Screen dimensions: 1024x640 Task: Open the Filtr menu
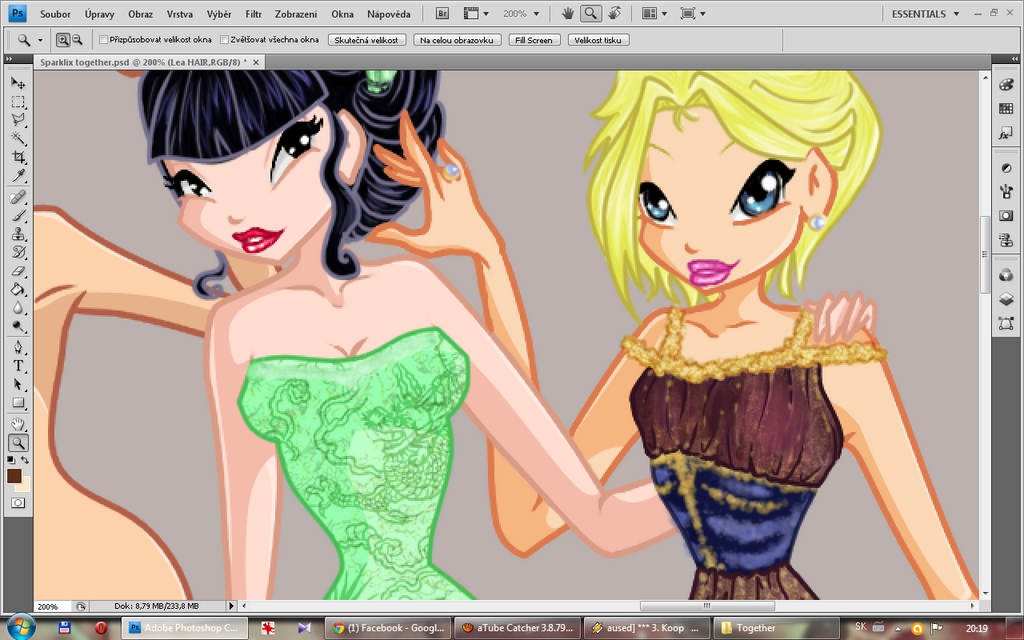[x=253, y=14]
